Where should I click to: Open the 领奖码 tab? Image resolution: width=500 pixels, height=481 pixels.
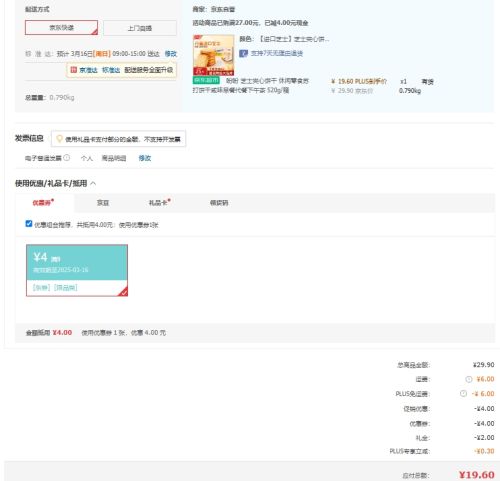(219, 203)
